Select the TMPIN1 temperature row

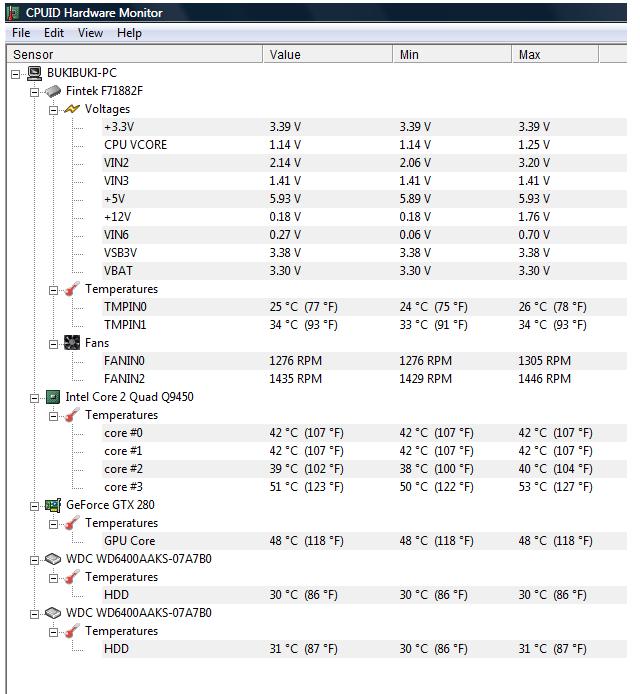pyautogui.click(x=364, y=325)
